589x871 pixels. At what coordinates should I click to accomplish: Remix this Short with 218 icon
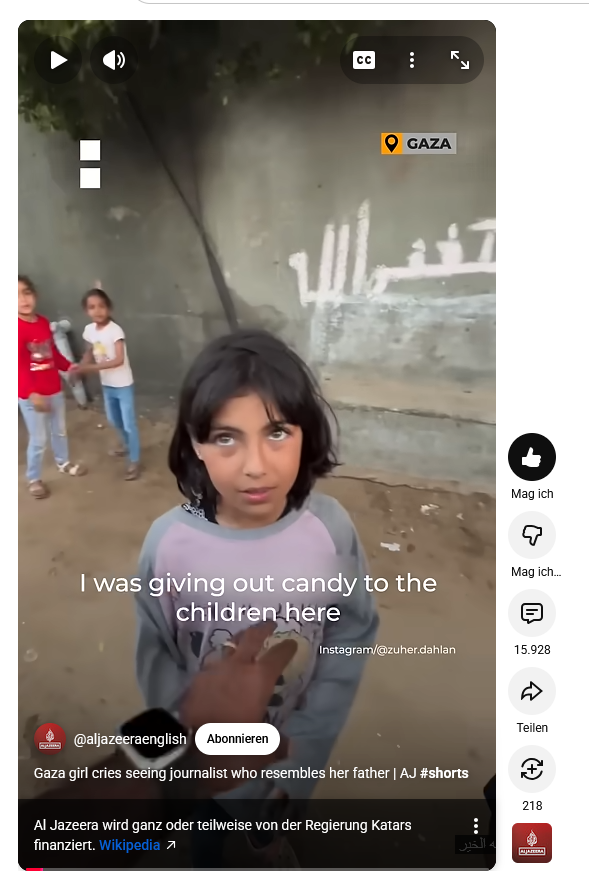[532, 769]
